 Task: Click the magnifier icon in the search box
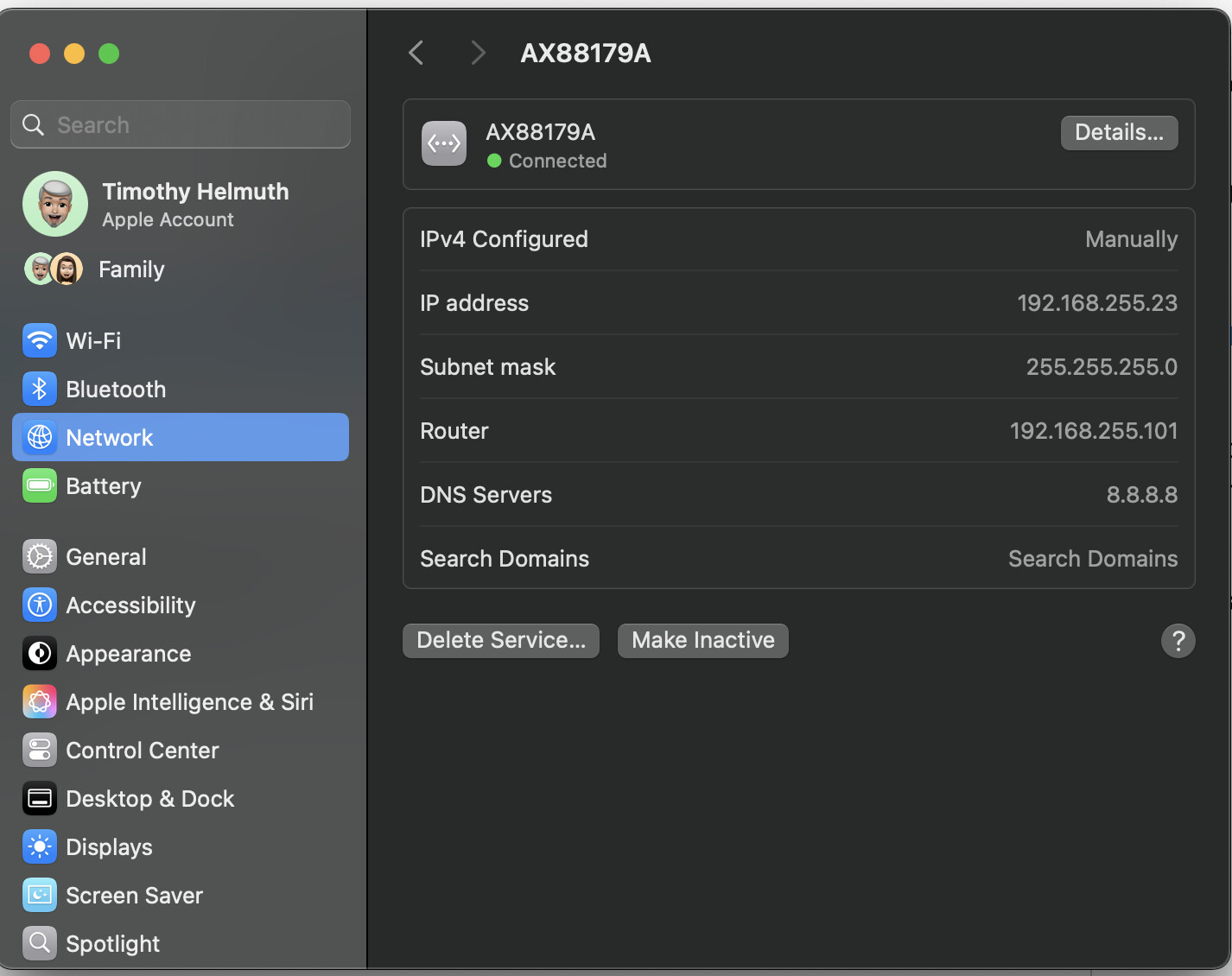click(x=33, y=124)
